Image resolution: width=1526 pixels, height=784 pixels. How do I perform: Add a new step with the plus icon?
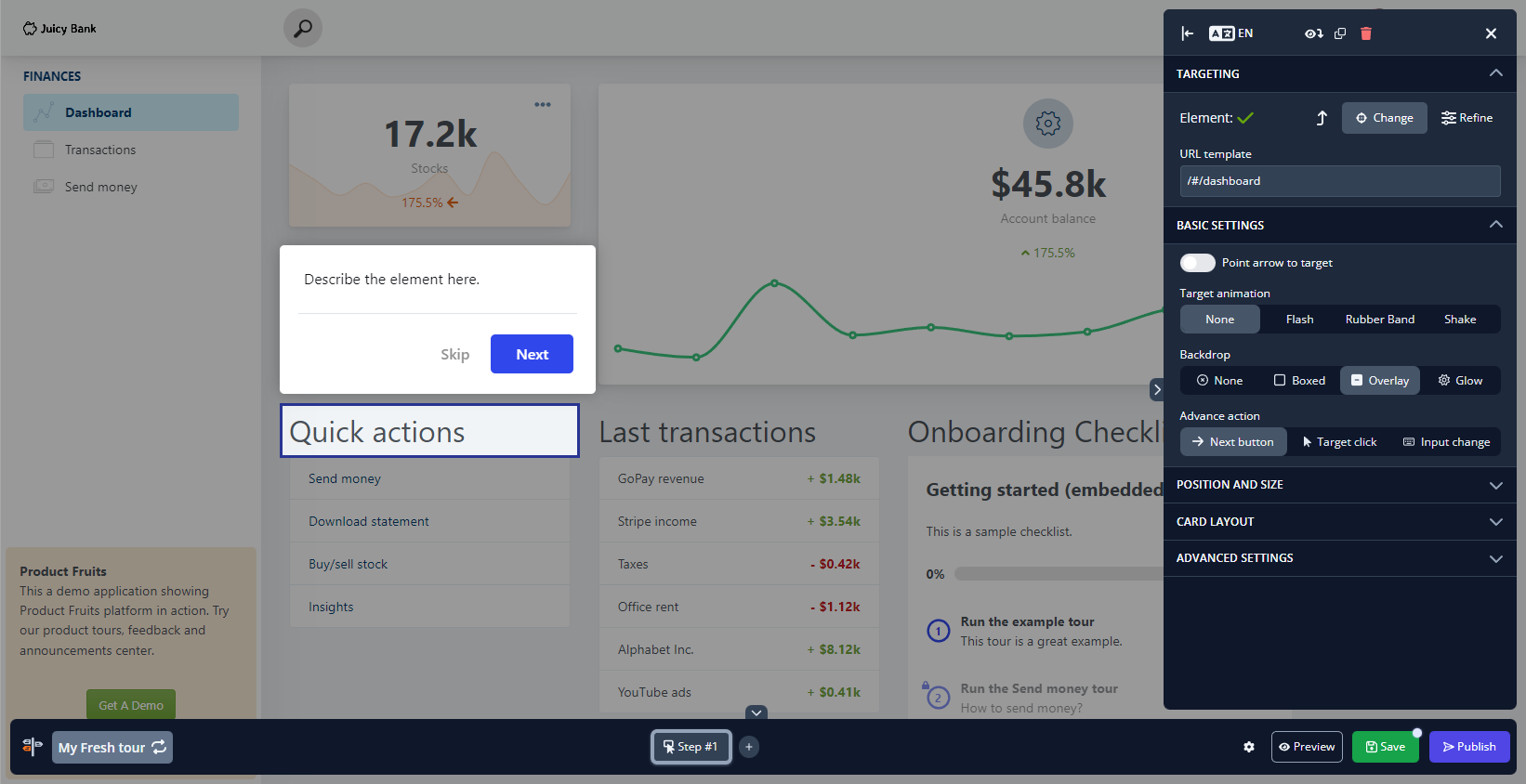pos(749,747)
